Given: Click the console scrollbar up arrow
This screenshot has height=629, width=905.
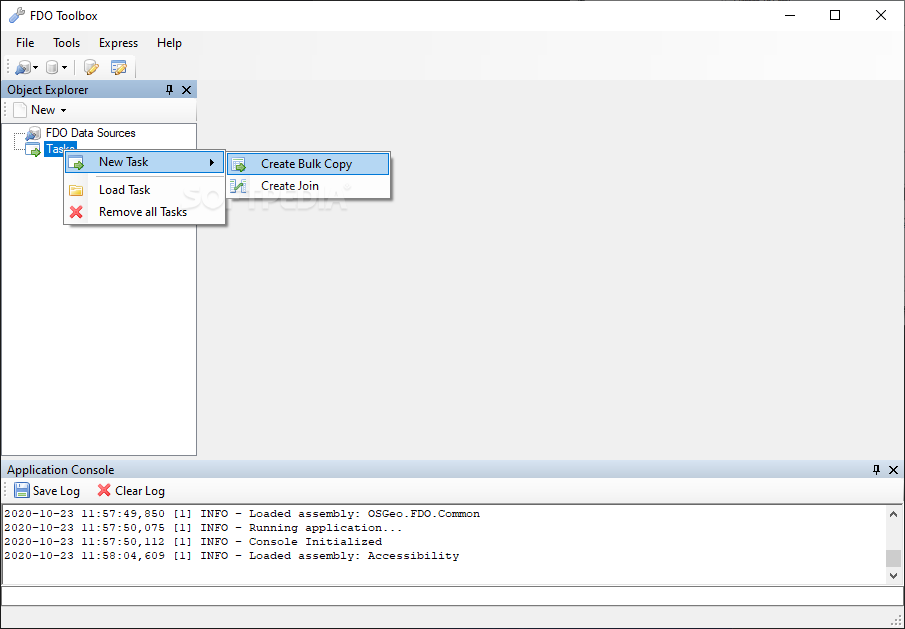Looking at the screenshot, I should point(893,514).
